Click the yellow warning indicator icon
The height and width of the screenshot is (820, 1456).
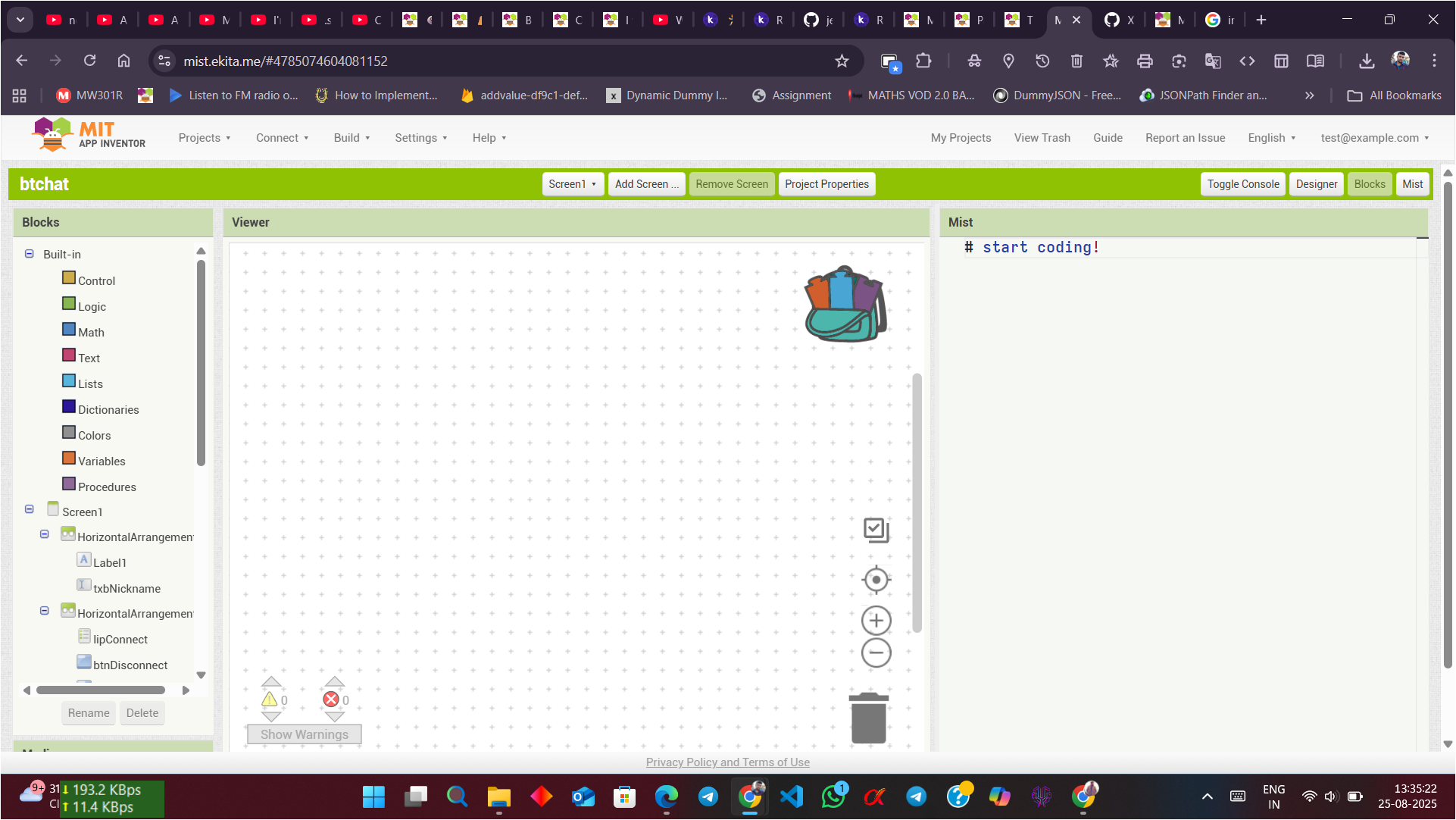(270, 700)
